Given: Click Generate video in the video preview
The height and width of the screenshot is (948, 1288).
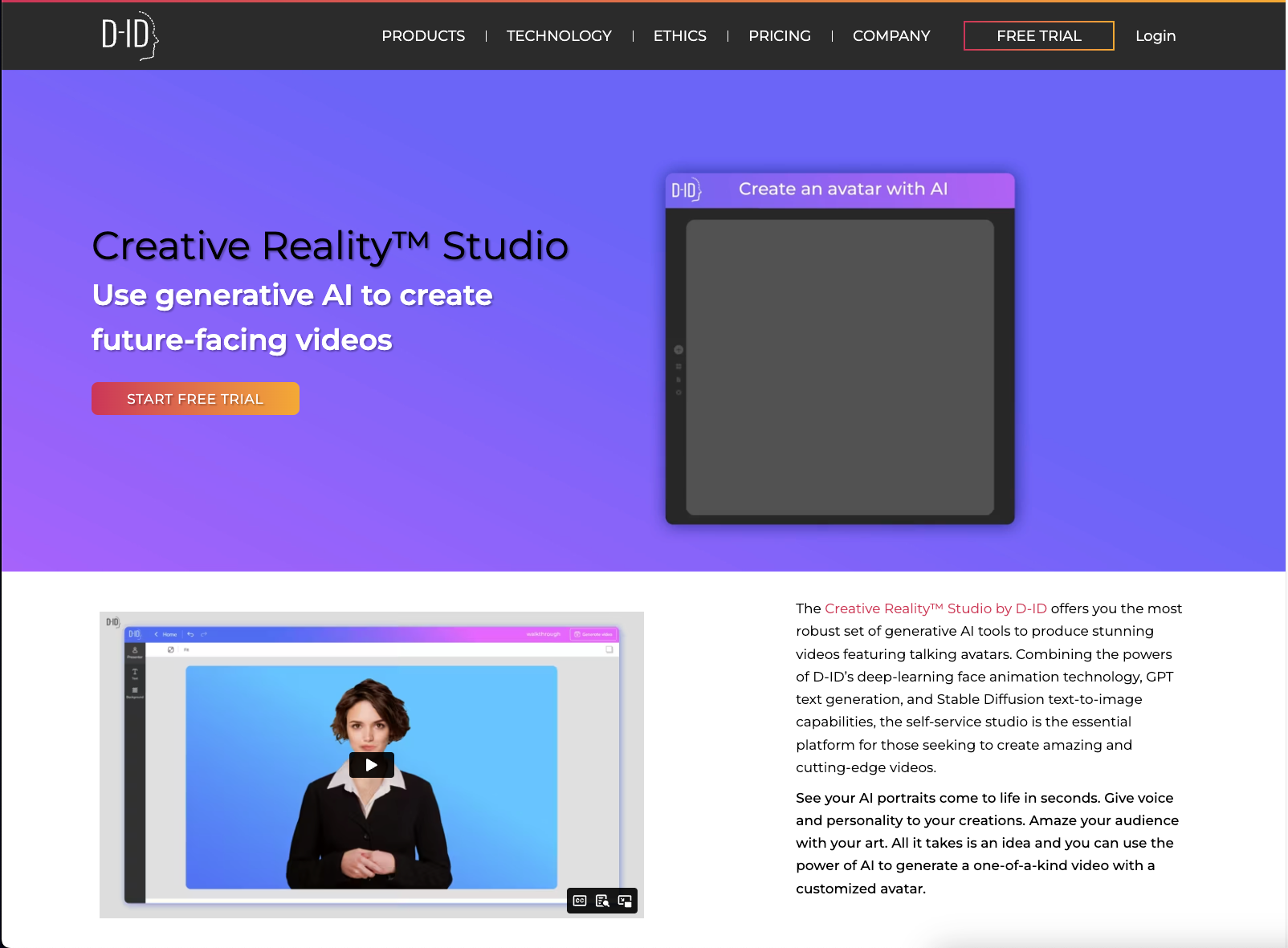Looking at the screenshot, I should point(593,634).
